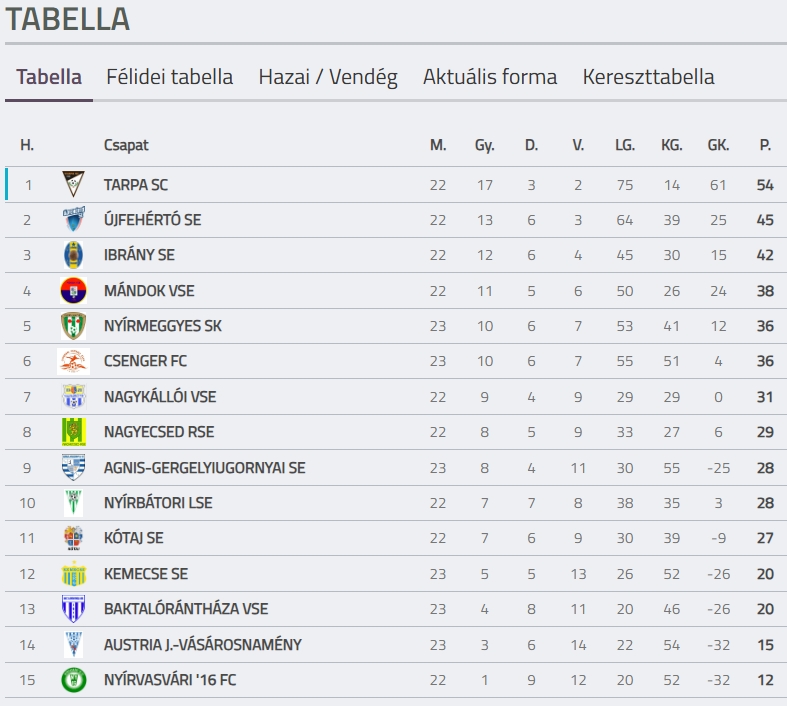Select the Mándok VSE round crest
The width and height of the screenshot is (787, 706).
73,291
